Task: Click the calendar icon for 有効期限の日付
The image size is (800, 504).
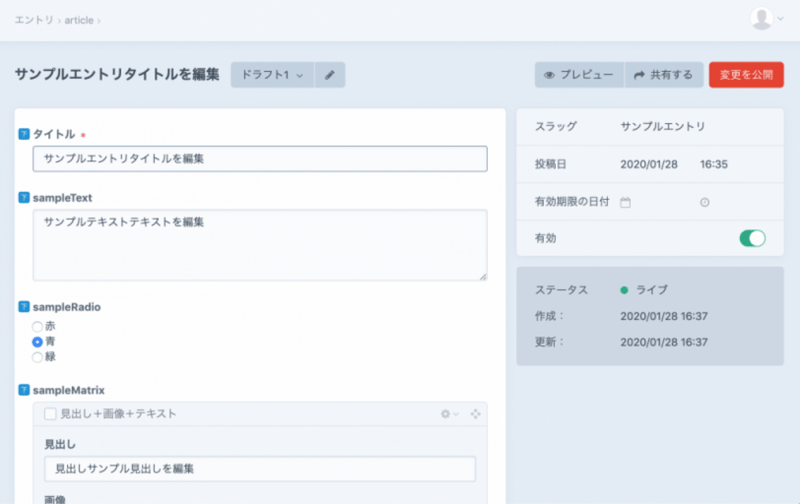Action: pos(626,202)
